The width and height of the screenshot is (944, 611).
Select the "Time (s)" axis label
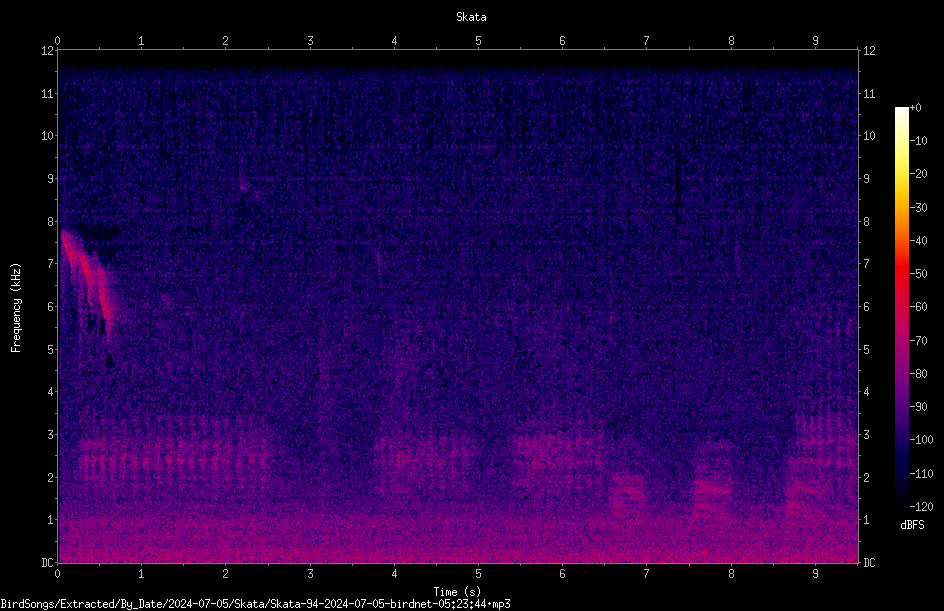pyautogui.click(x=457, y=592)
